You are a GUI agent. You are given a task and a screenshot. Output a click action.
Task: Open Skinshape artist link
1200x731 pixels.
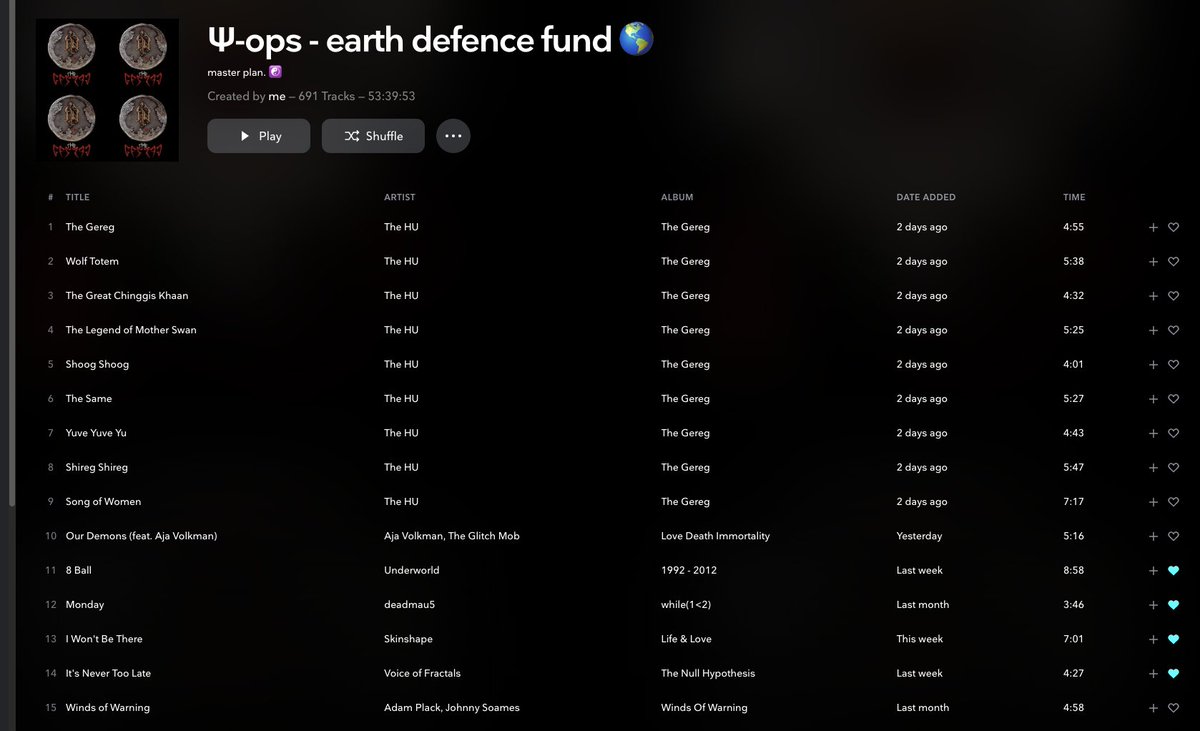click(408, 639)
